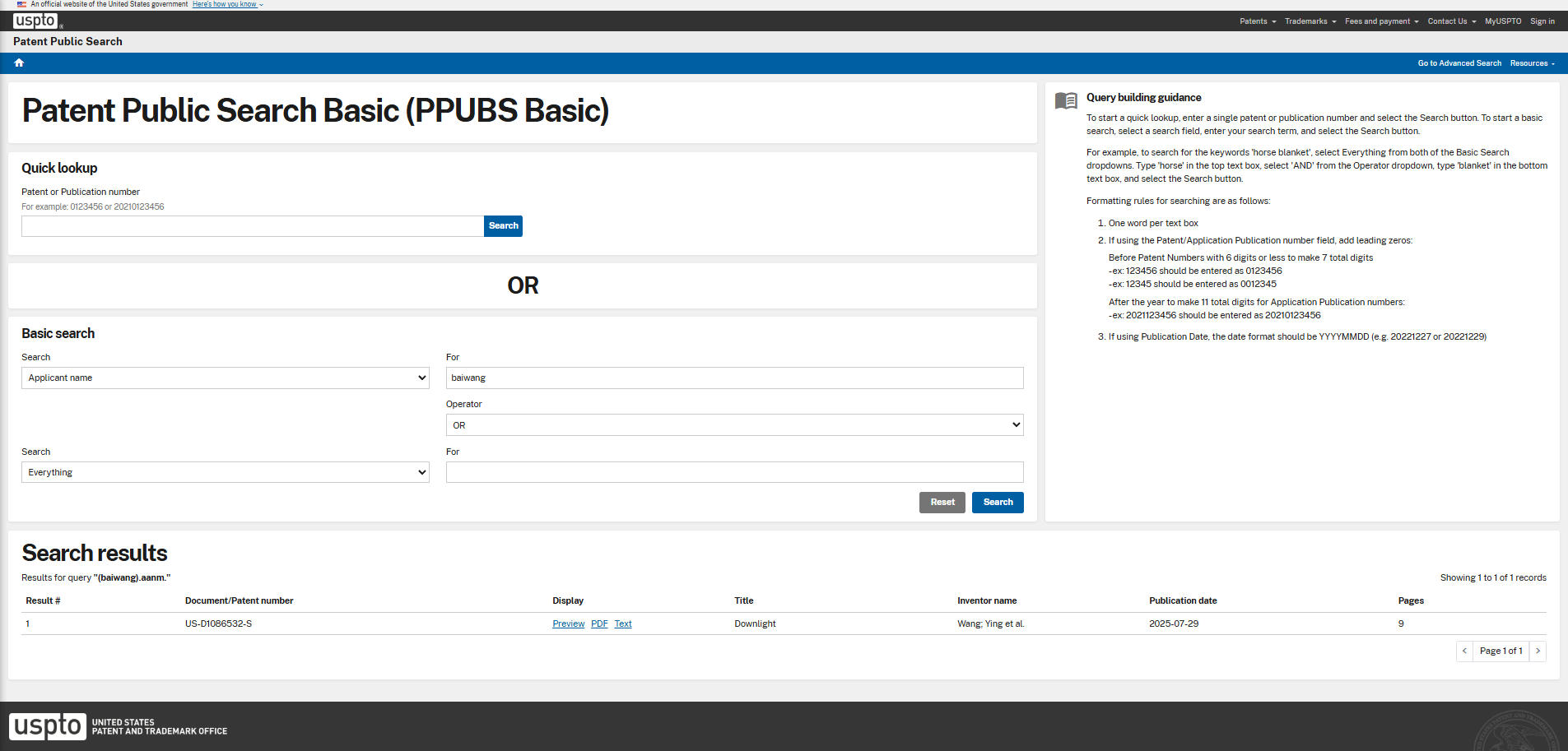Screen dimensions: 1568x751
Task: Open the Applicant name search field dropdown
Action: click(225, 378)
